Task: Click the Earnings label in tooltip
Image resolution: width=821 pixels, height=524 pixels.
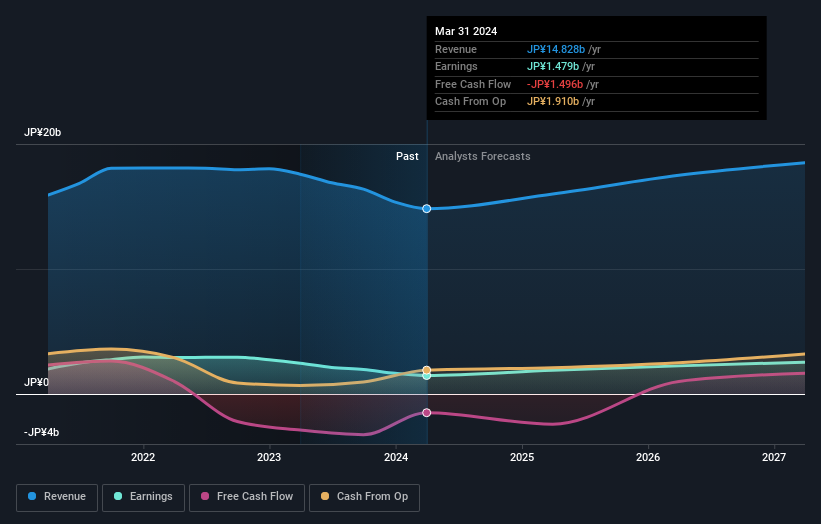Action: (x=456, y=66)
